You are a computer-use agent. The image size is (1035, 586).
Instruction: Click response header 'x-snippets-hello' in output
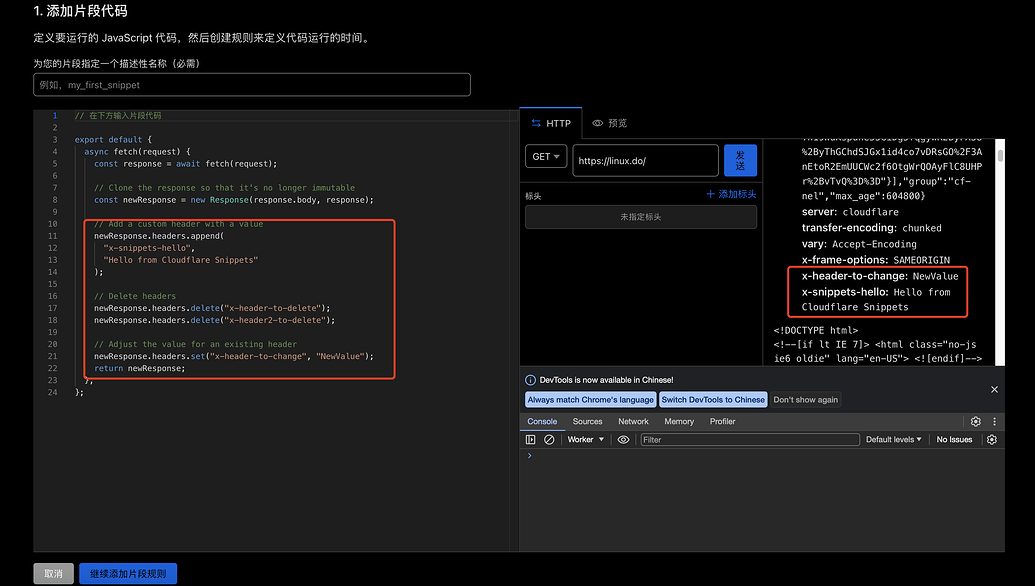876,299
